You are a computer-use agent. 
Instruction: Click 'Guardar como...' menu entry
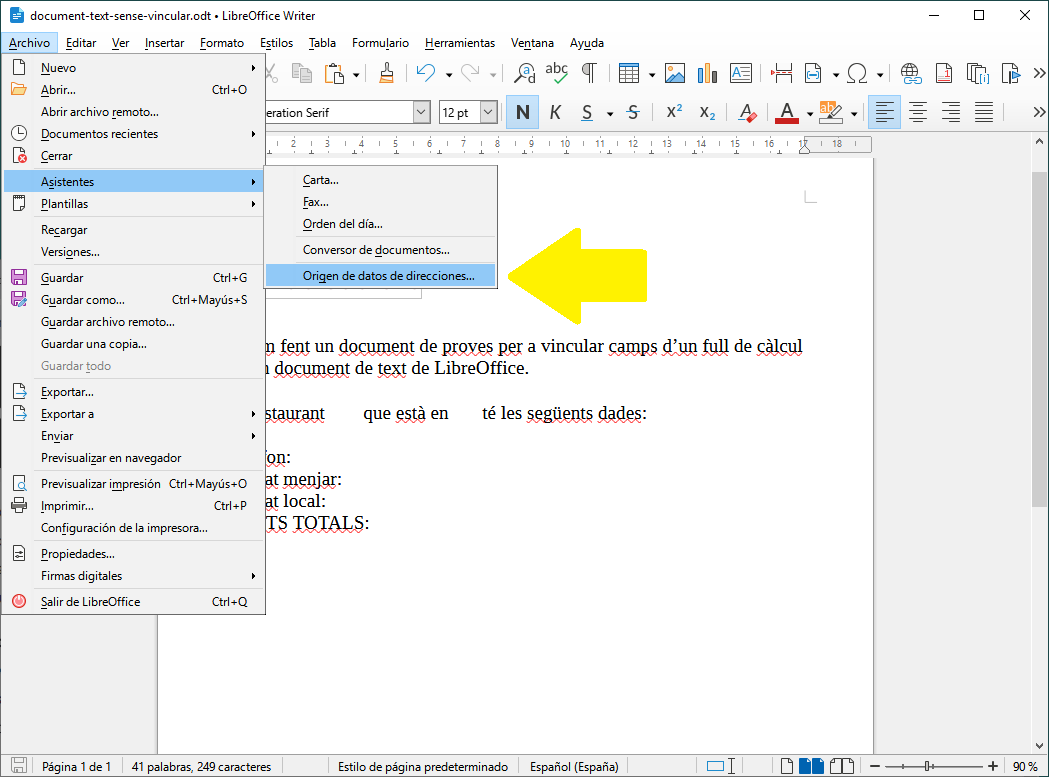point(82,300)
